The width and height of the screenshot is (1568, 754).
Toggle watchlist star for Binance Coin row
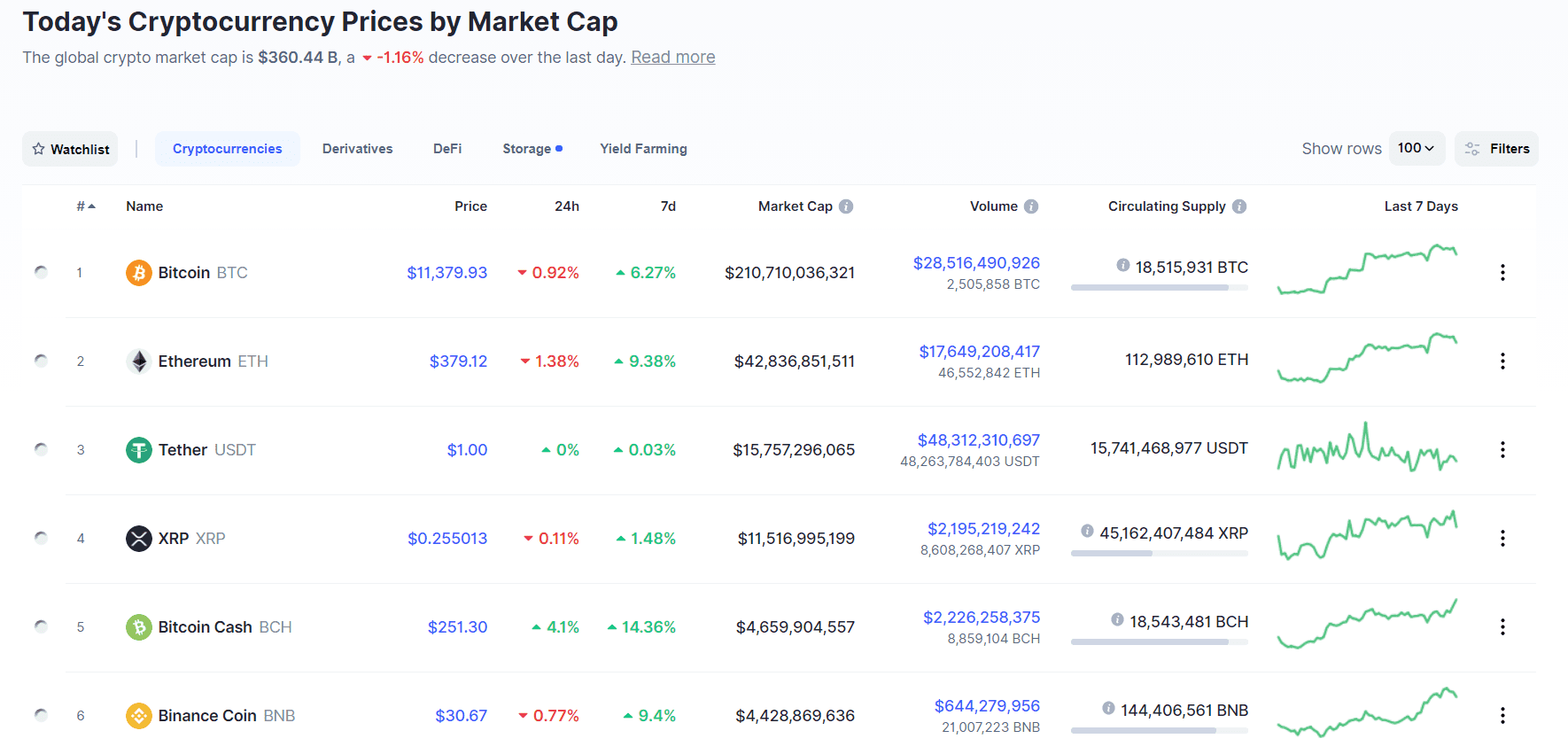point(41,715)
